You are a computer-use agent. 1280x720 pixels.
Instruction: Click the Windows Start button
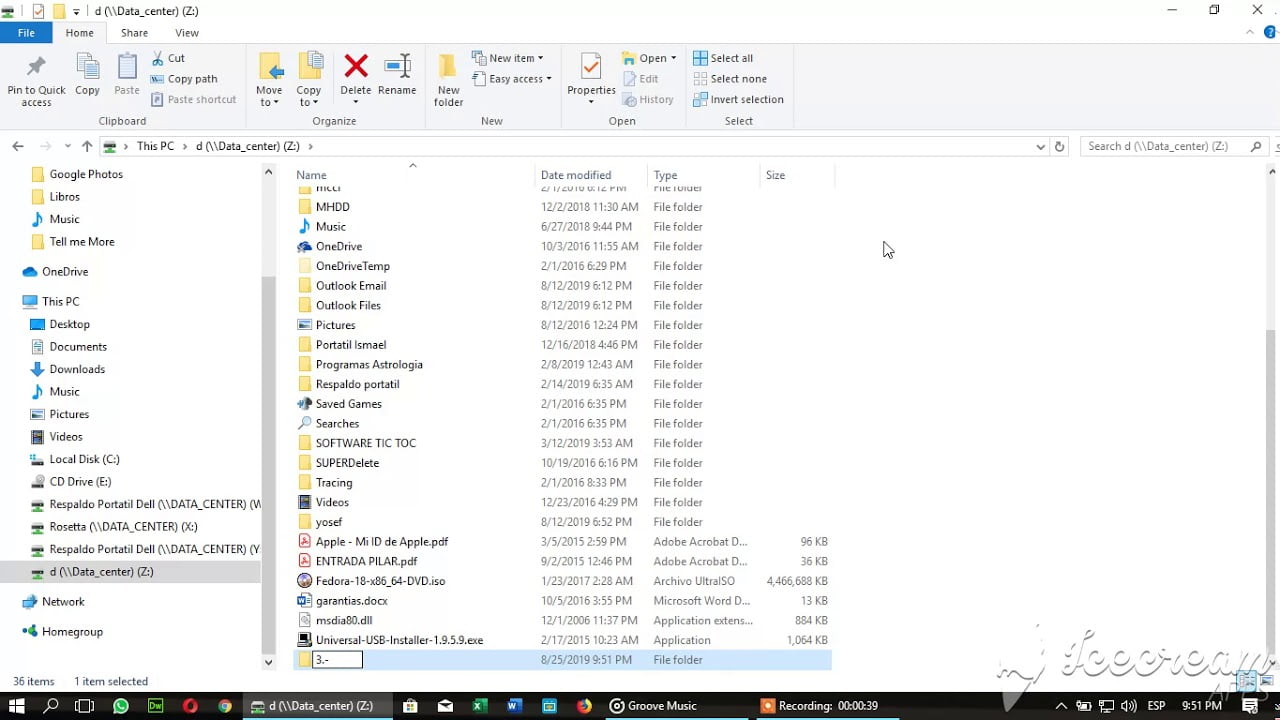click(x=19, y=706)
